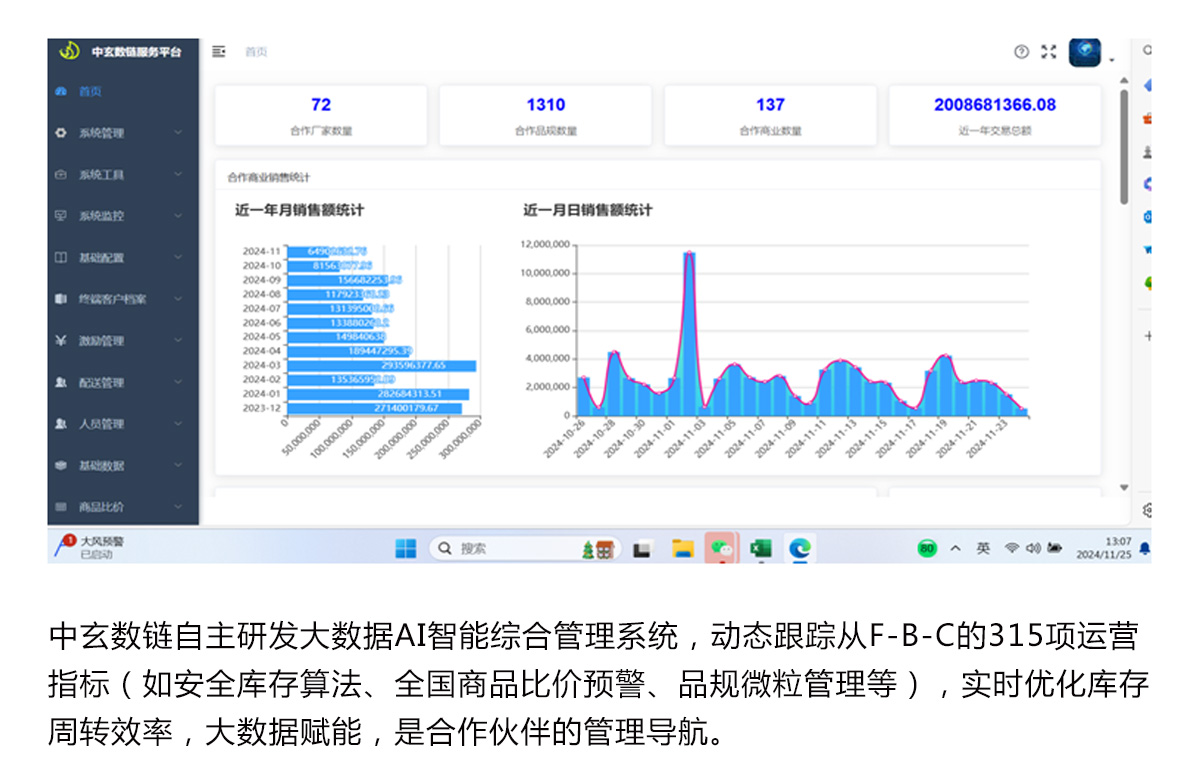This screenshot has height=777, width=1200.
Task: Click the volume speaker tray icon
Action: coord(1033,548)
